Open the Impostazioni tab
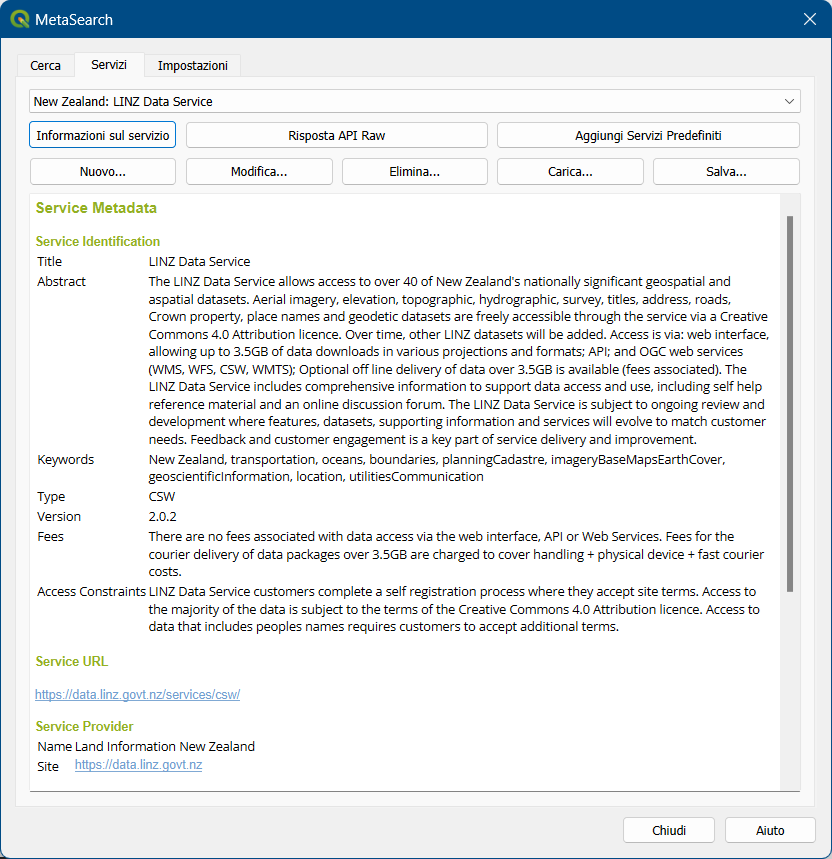 coord(193,65)
